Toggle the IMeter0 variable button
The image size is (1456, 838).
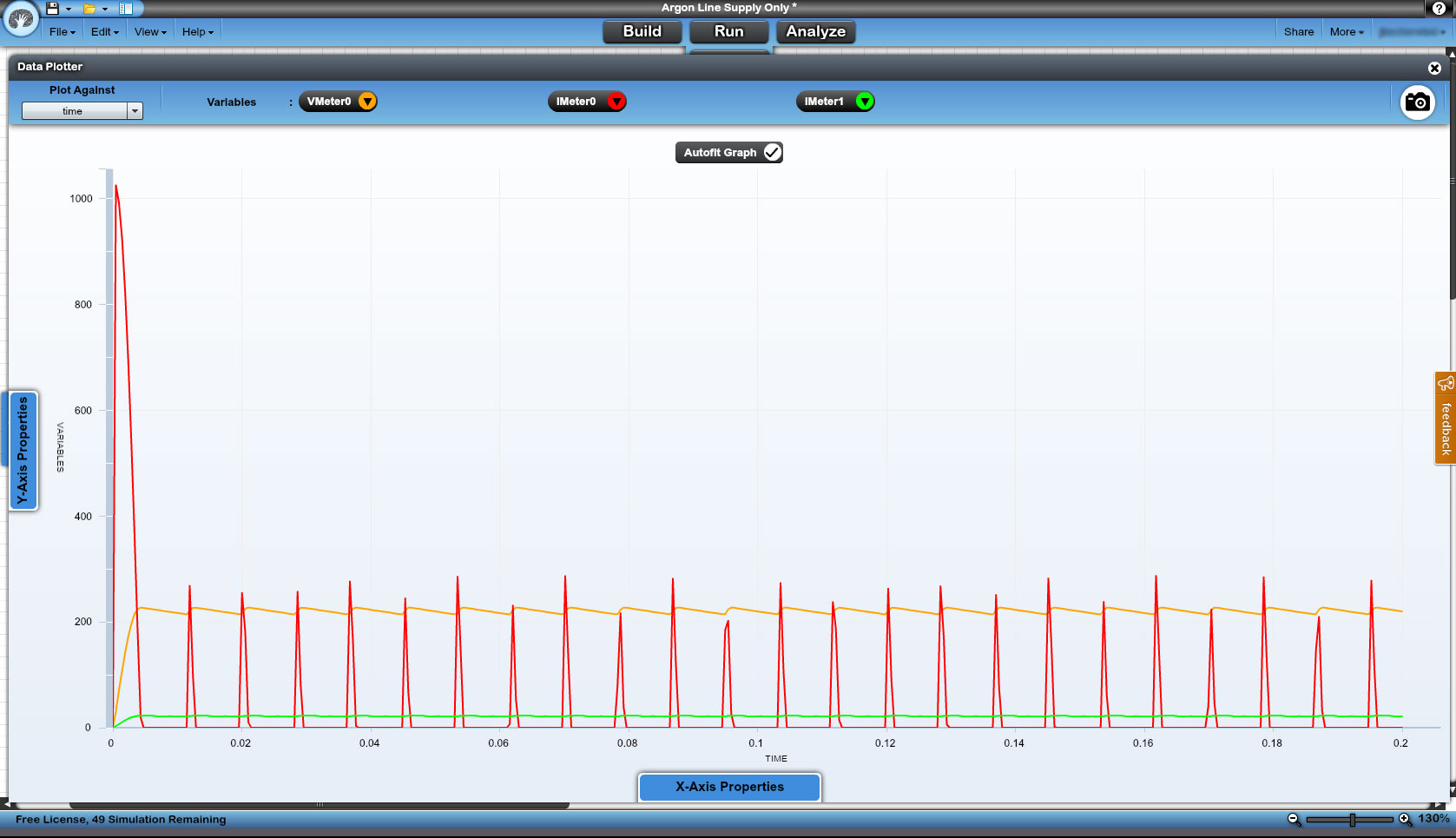(x=587, y=102)
